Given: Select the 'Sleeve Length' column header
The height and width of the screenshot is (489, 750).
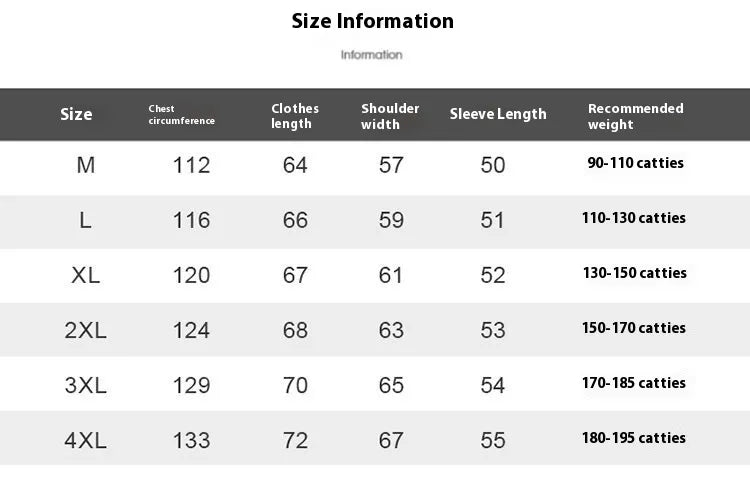Looking at the screenshot, I should pos(498,114).
